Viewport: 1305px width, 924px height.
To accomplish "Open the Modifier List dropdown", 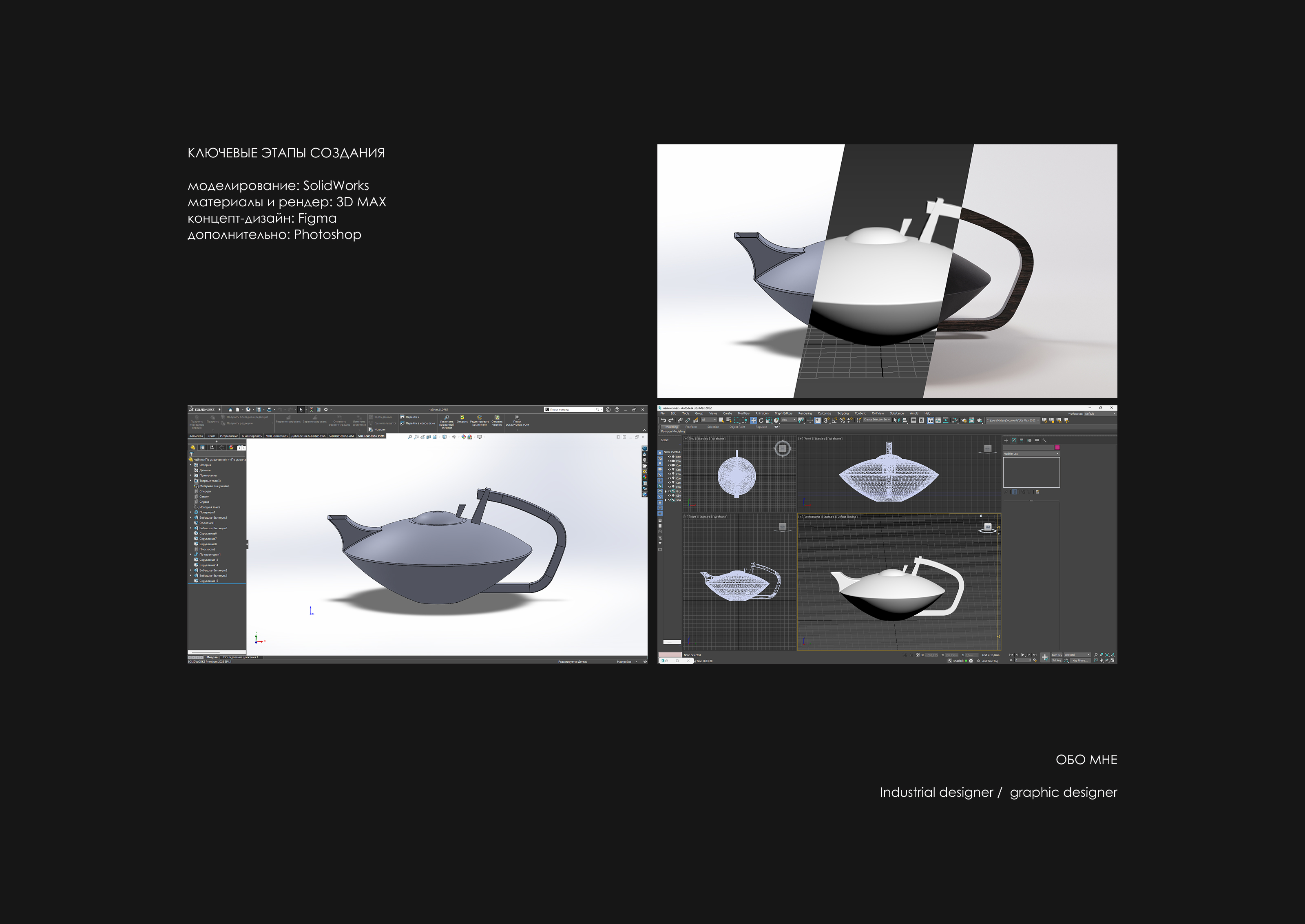I will pyautogui.click(x=1031, y=454).
